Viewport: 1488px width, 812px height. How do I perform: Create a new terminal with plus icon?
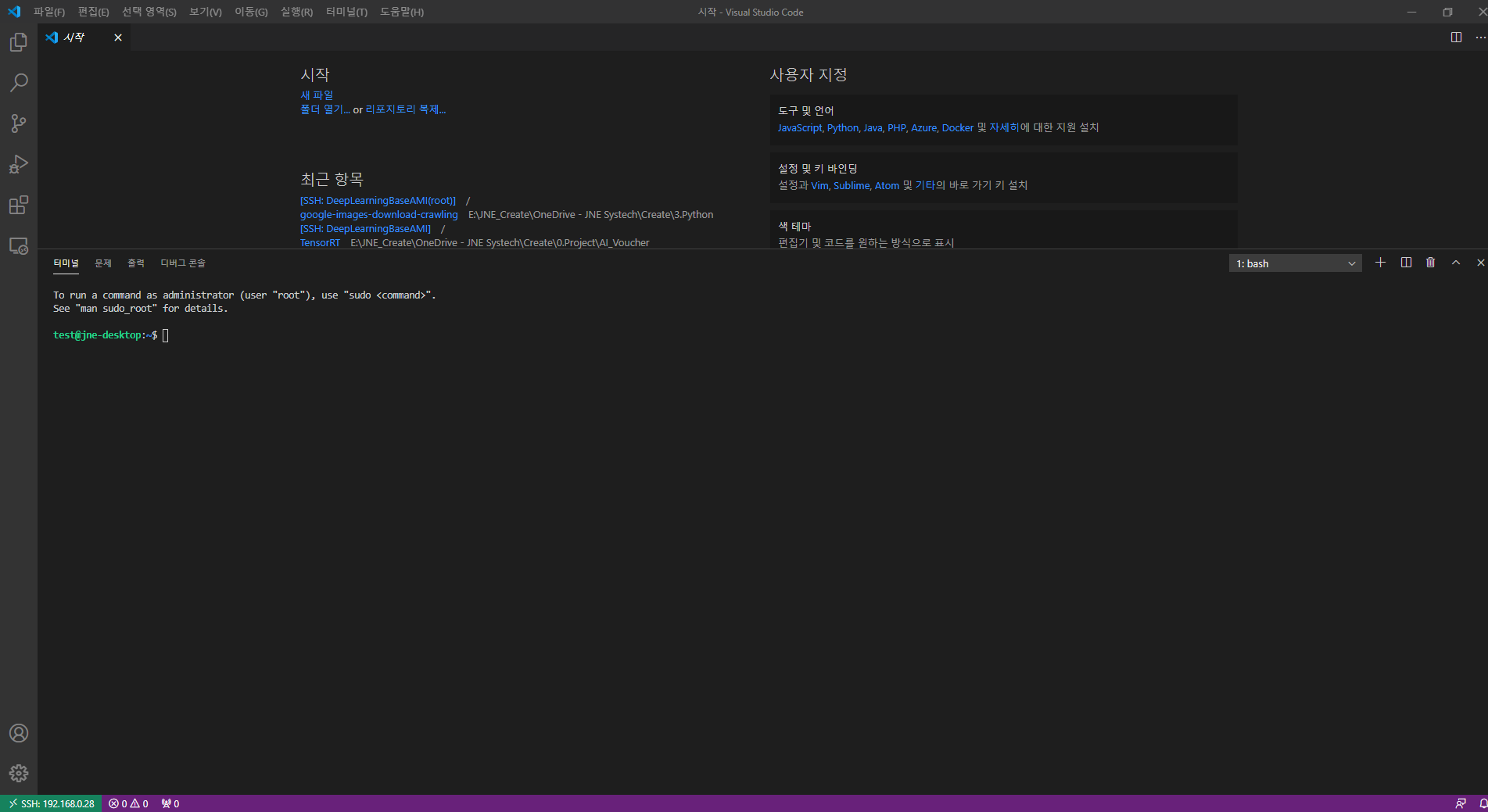[x=1380, y=263]
